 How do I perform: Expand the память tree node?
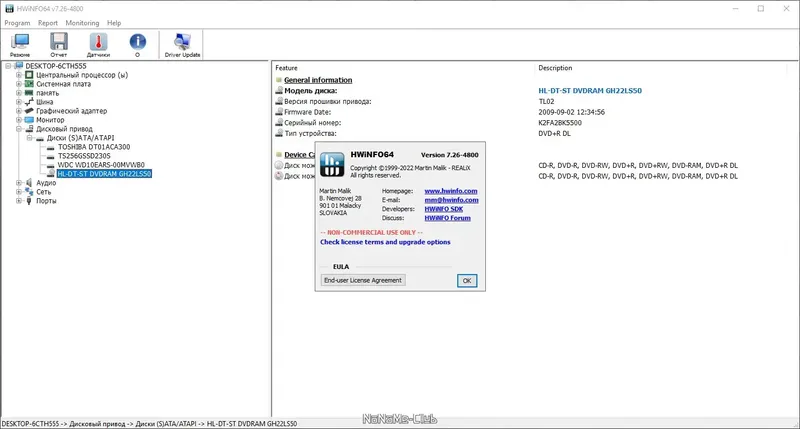(x=19, y=93)
